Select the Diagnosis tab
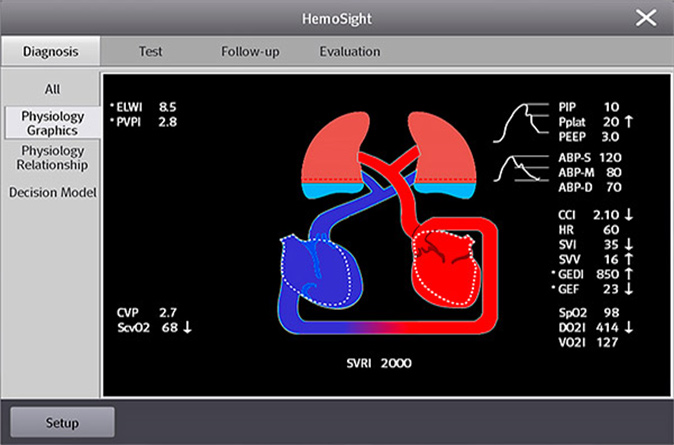The height and width of the screenshot is (445, 674). click(49, 51)
